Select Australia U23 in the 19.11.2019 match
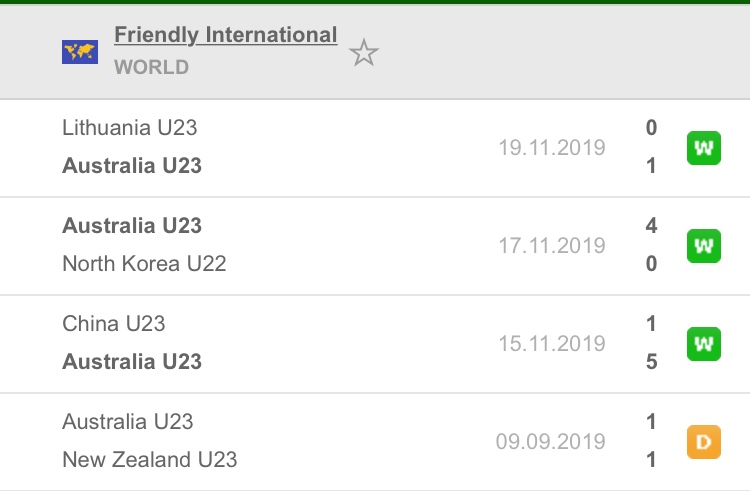This screenshot has width=750, height=491. point(132,165)
